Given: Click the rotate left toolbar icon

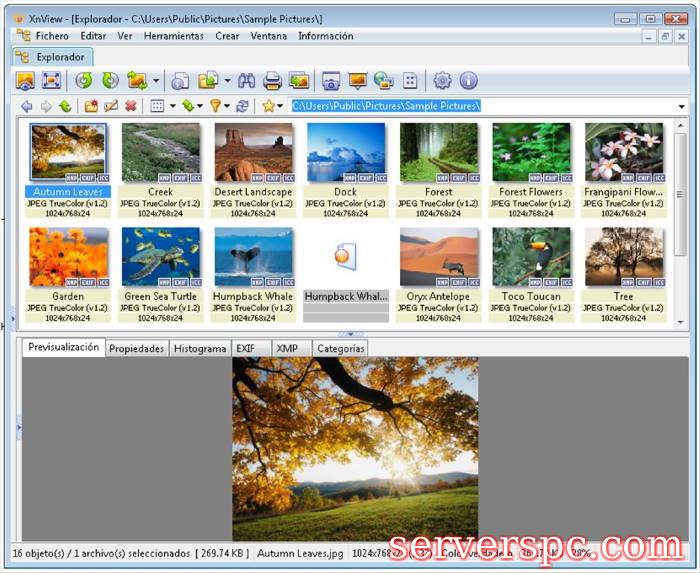Looking at the screenshot, I should pyautogui.click(x=84, y=81).
